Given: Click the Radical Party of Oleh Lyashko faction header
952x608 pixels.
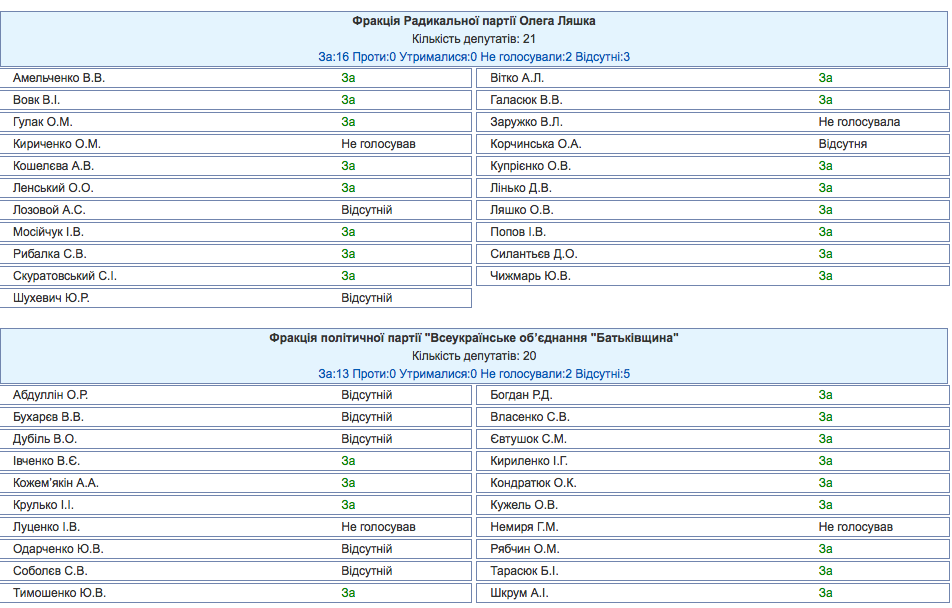Looking at the screenshot, I should coord(474,21).
